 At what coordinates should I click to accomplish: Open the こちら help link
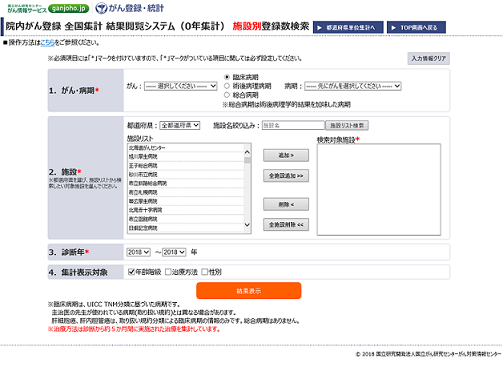(48, 43)
